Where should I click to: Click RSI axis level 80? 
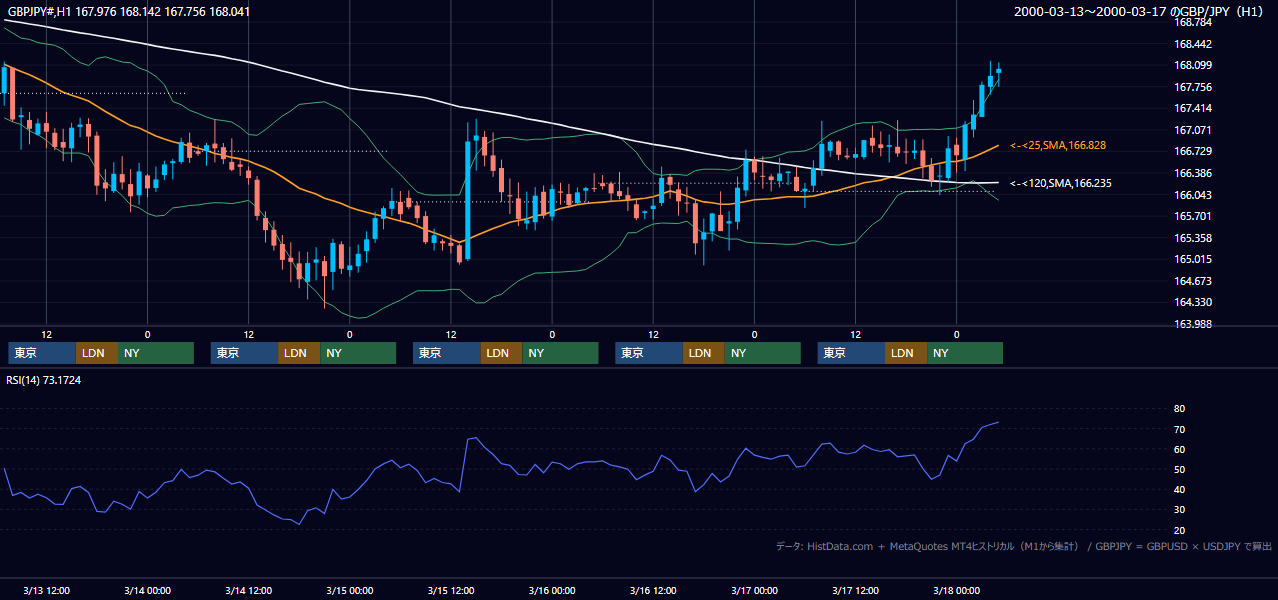click(1180, 409)
